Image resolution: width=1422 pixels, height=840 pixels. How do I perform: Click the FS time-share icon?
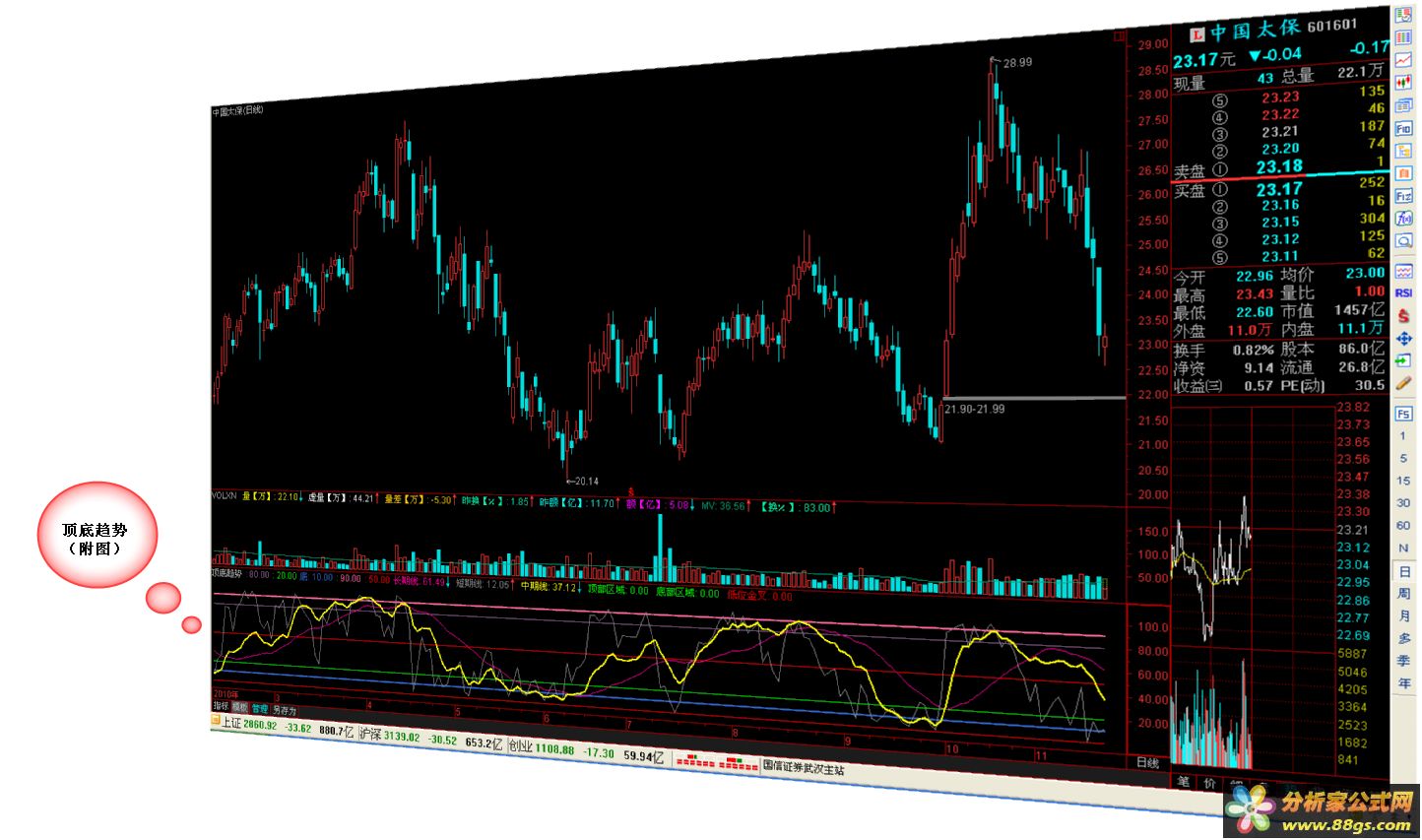(x=1403, y=414)
